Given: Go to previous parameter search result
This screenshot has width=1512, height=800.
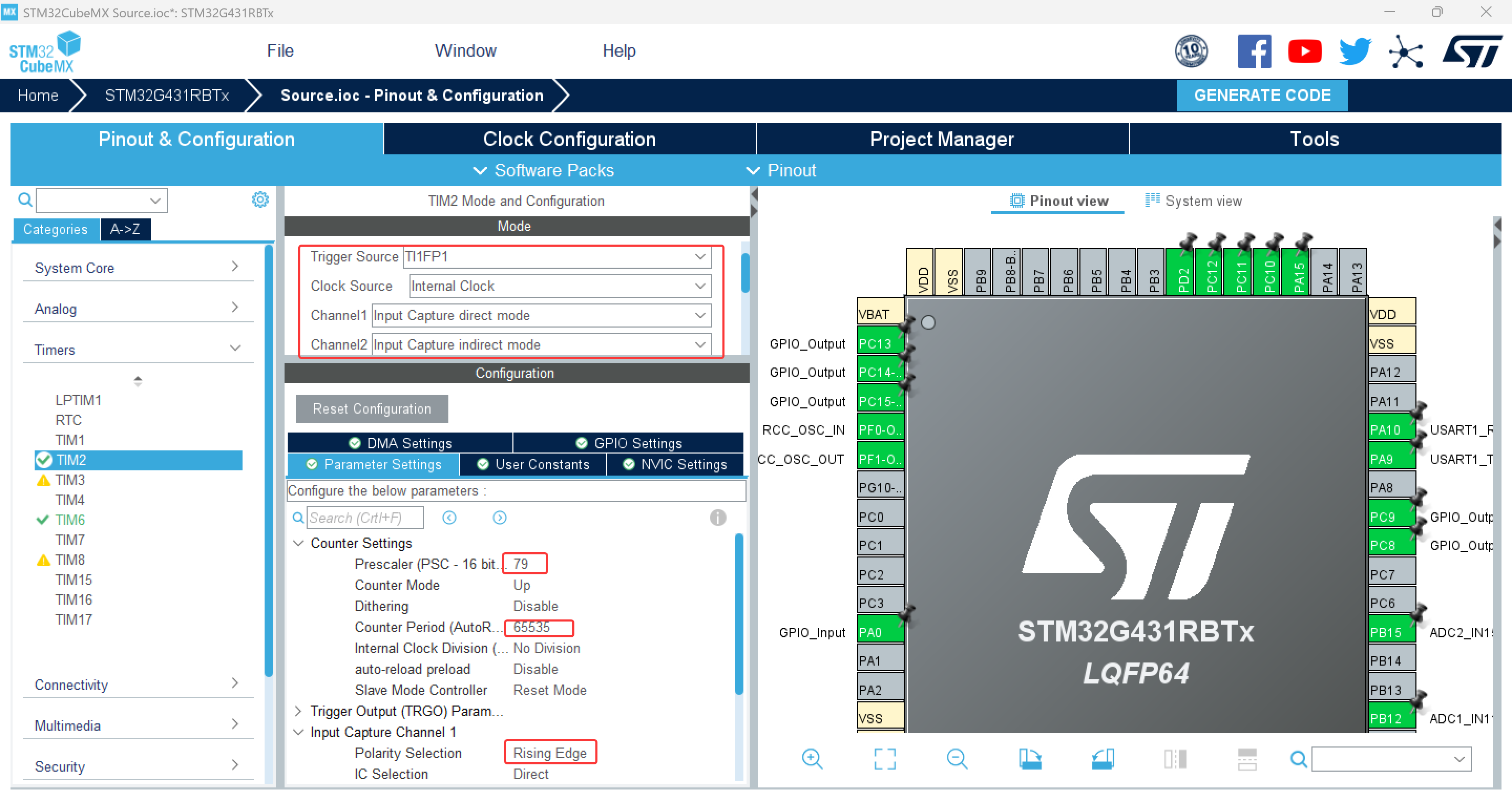Looking at the screenshot, I should tap(449, 517).
